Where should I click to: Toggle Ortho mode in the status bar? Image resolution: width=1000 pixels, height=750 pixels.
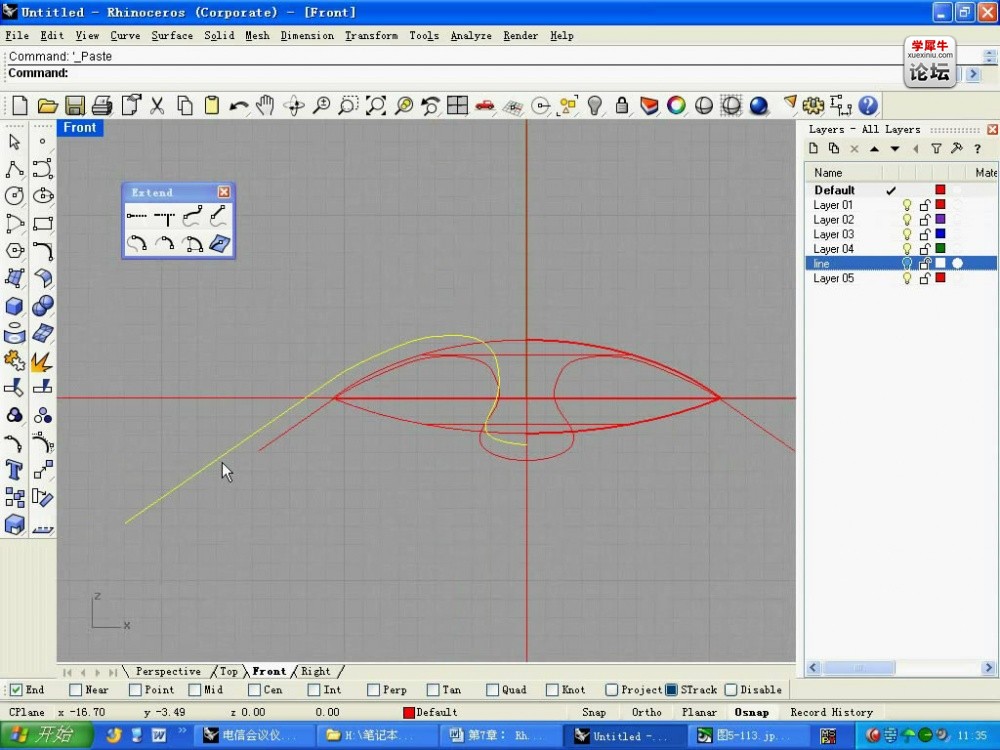coord(646,712)
